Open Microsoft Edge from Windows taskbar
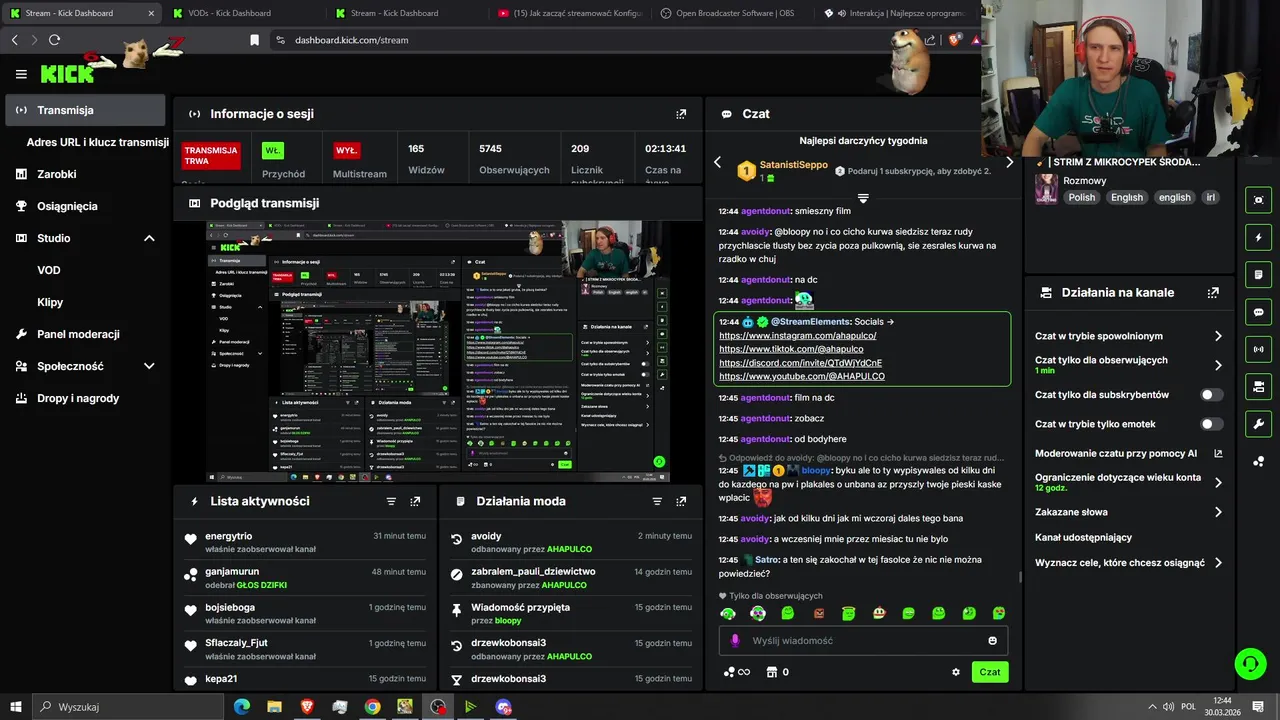This screenshot has width=1280, height=720. 242,707
